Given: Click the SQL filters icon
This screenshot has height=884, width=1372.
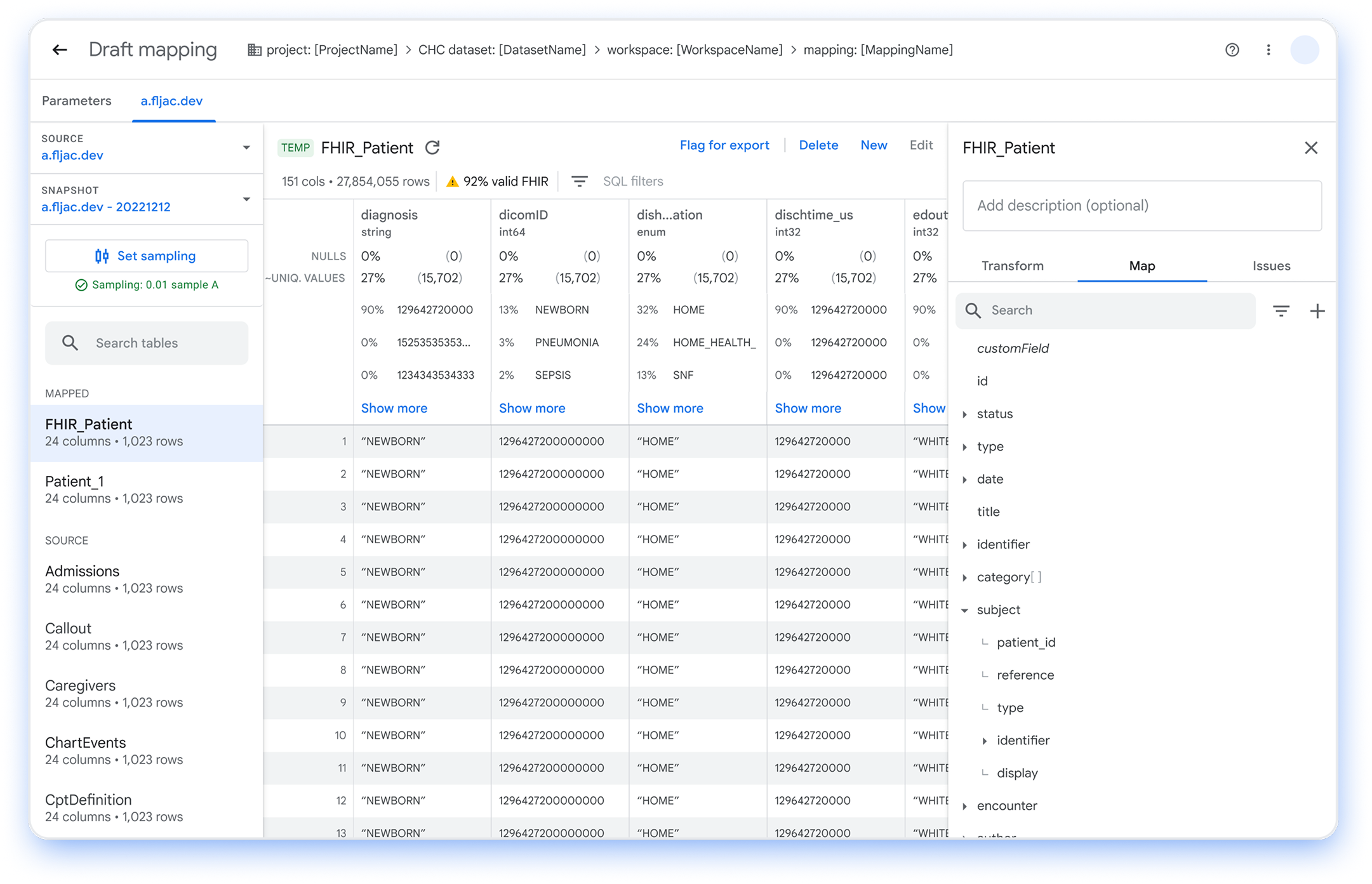Looking at the screenshot, I should tap(579, 181).
